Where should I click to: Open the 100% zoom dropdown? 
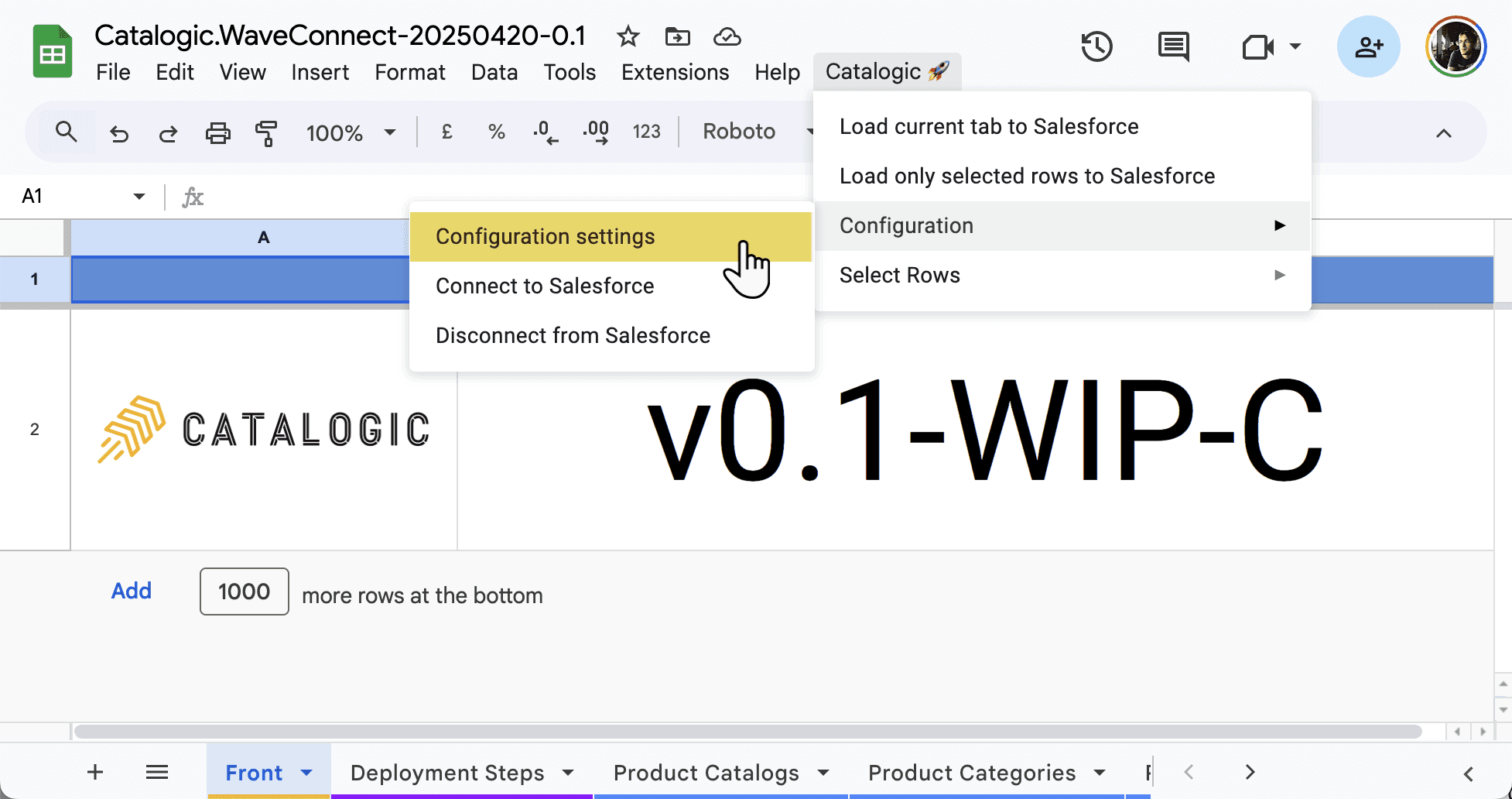tap(351, 133)
